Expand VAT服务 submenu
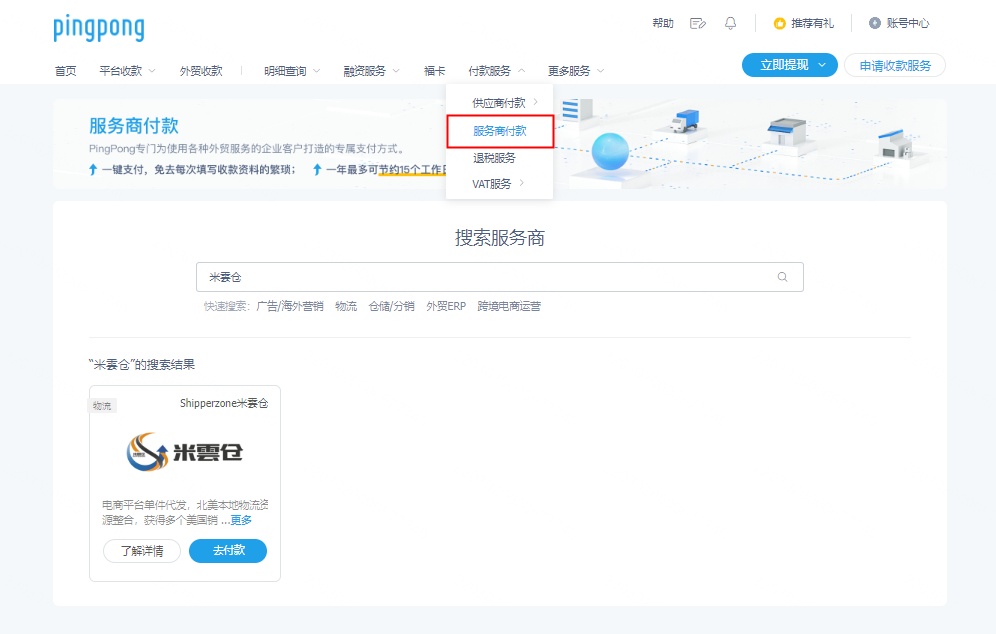The image size is (996, 634). [499, 184]
